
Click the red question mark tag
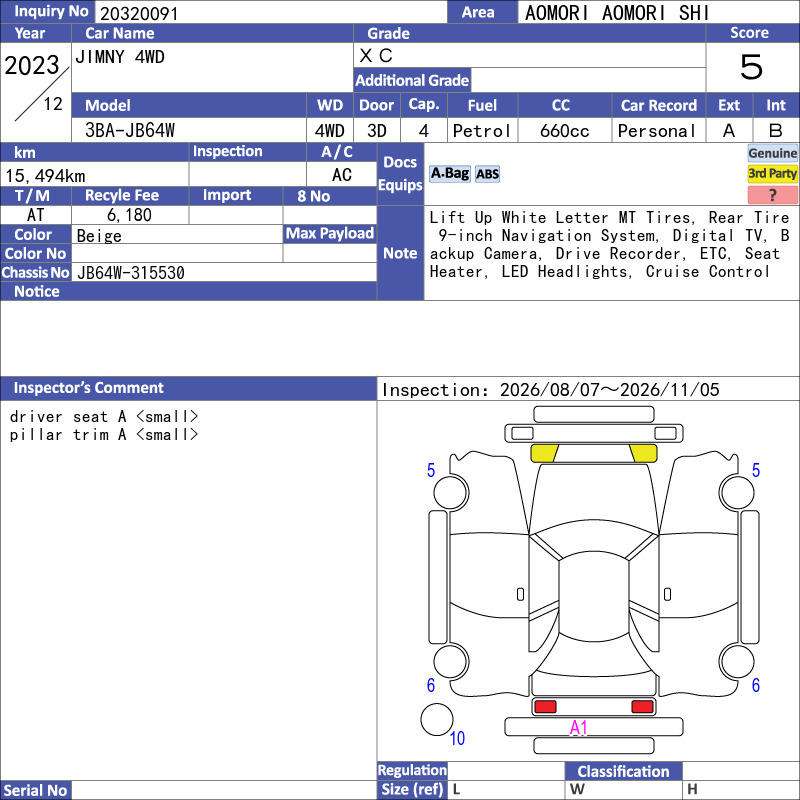[x=772, y=194]
